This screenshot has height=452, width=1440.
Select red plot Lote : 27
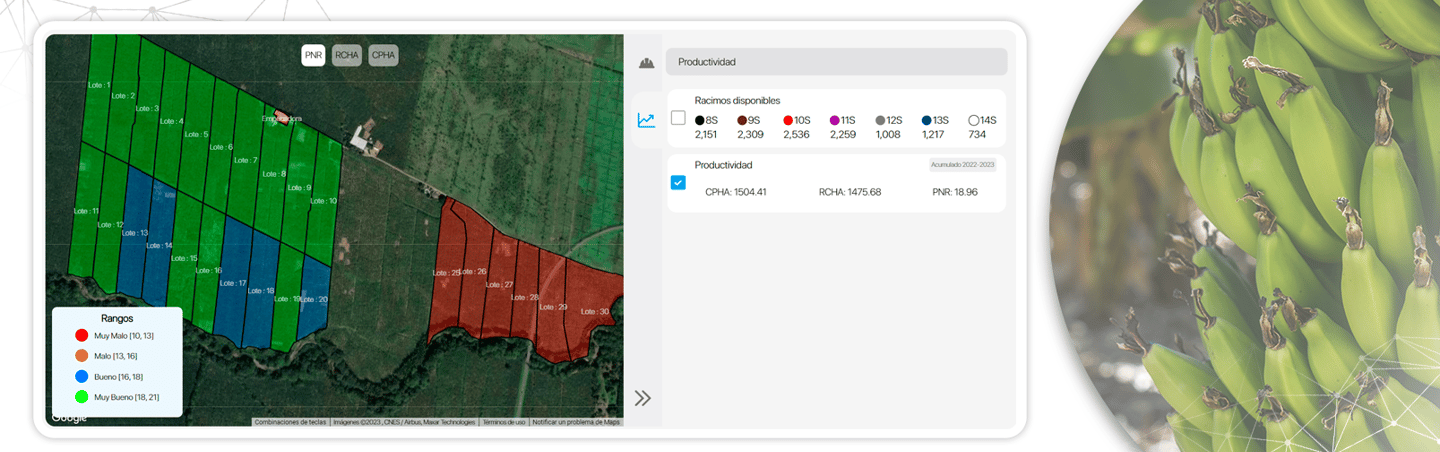pos(499,284)
